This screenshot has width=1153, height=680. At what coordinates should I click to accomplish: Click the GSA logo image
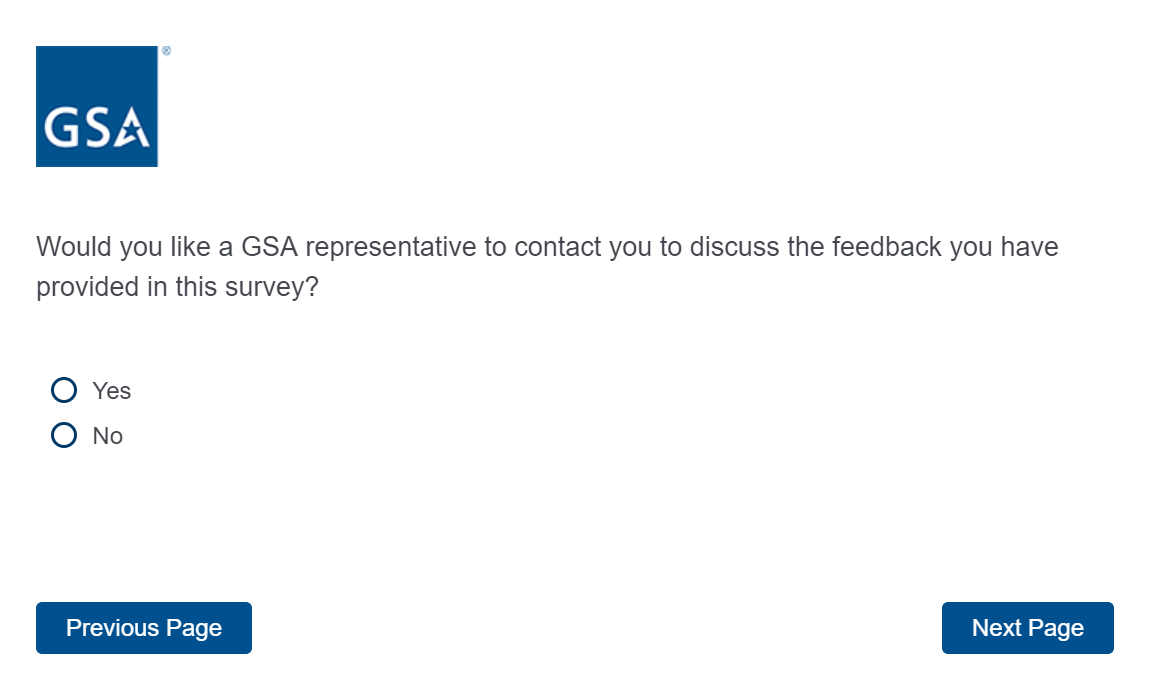[97, 106]
